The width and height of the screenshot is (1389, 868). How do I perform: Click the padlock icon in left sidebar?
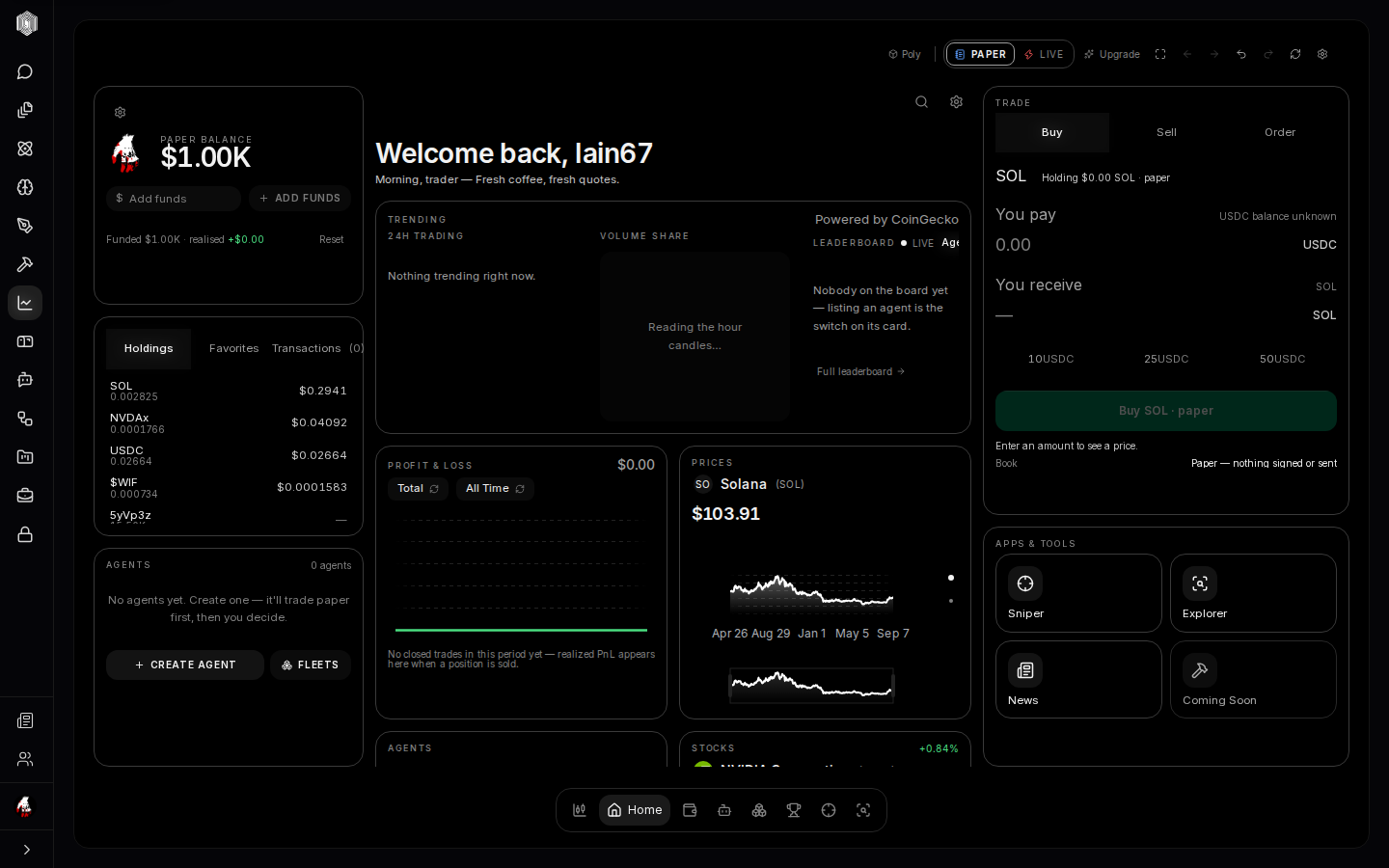(x=25, y=534)
